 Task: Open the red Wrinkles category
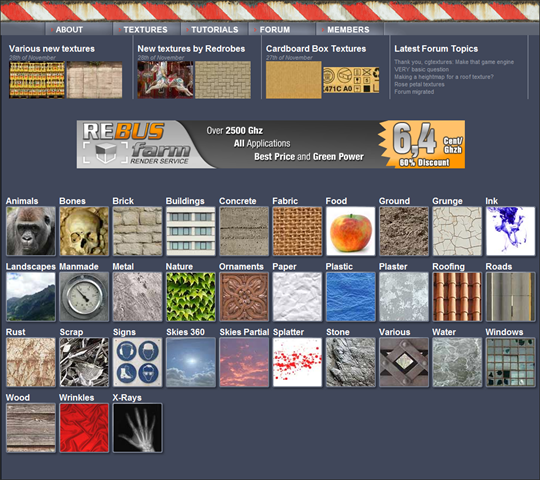84,428
